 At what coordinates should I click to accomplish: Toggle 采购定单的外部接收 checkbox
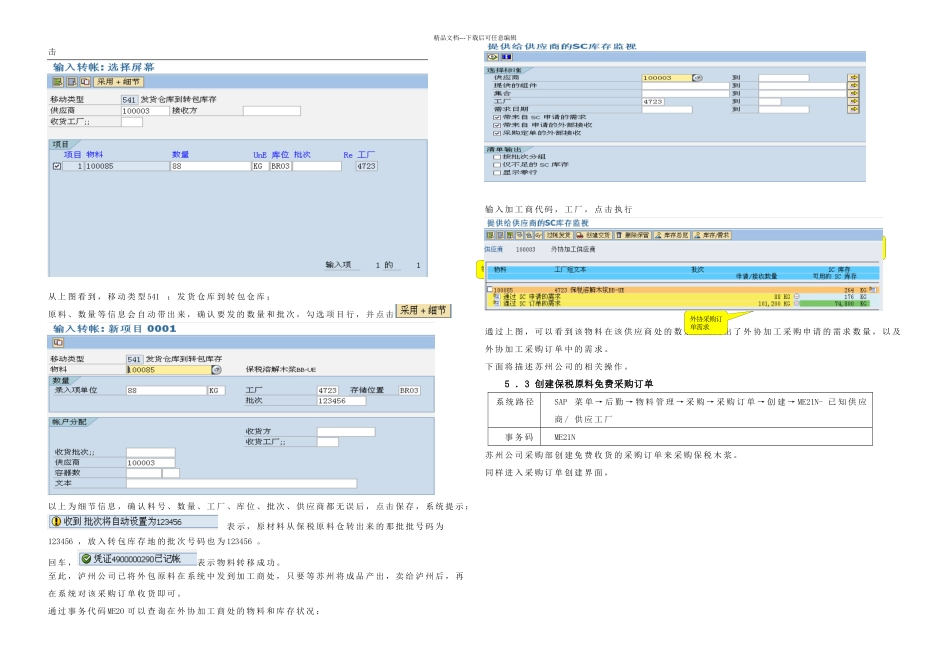(497, 133)
